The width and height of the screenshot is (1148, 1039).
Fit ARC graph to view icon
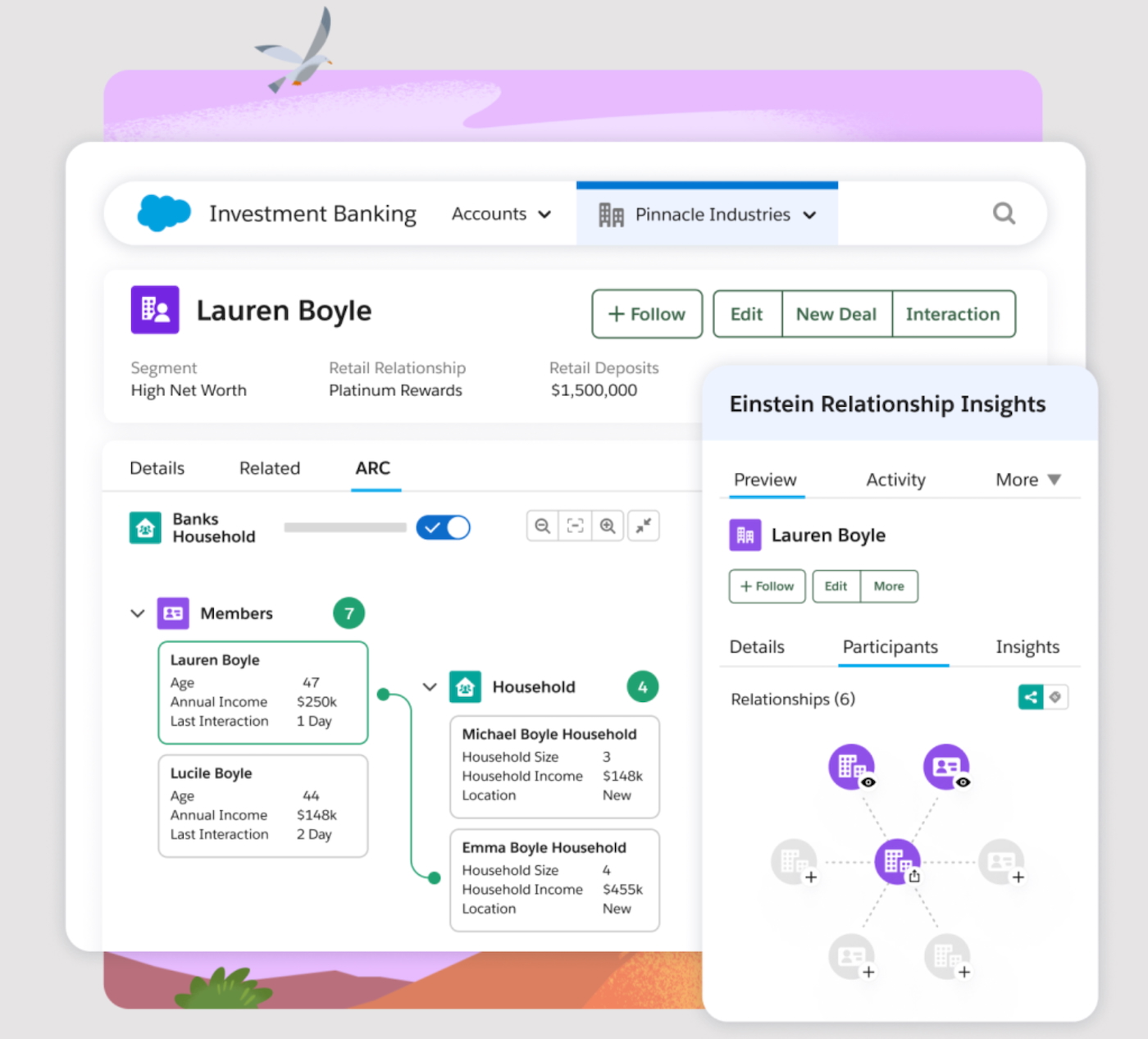pyautogui.click(x=575, y=526)
